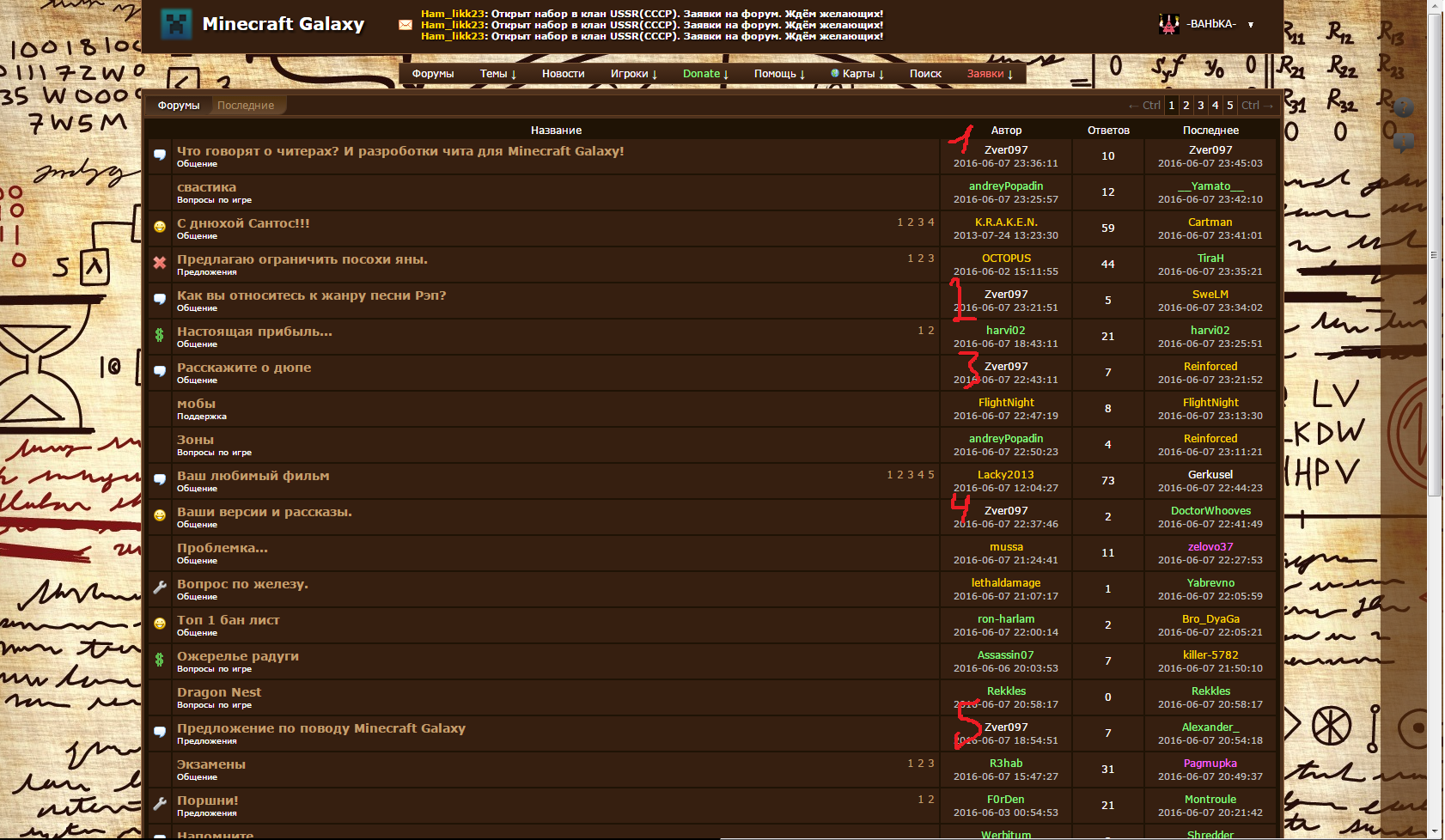The image size is (1445, 840).
Task: Click the '← Ctrl' previous page button
Action: point(1144,106)
